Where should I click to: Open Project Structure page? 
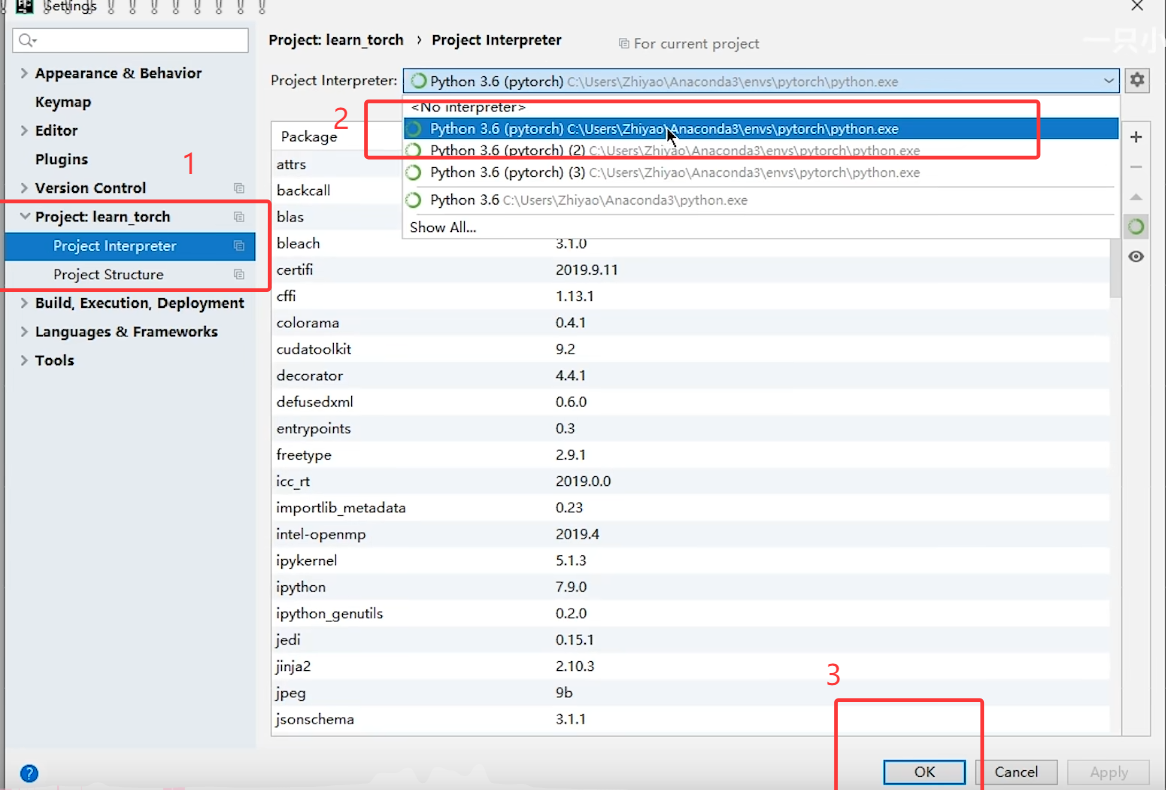(130, 274)
